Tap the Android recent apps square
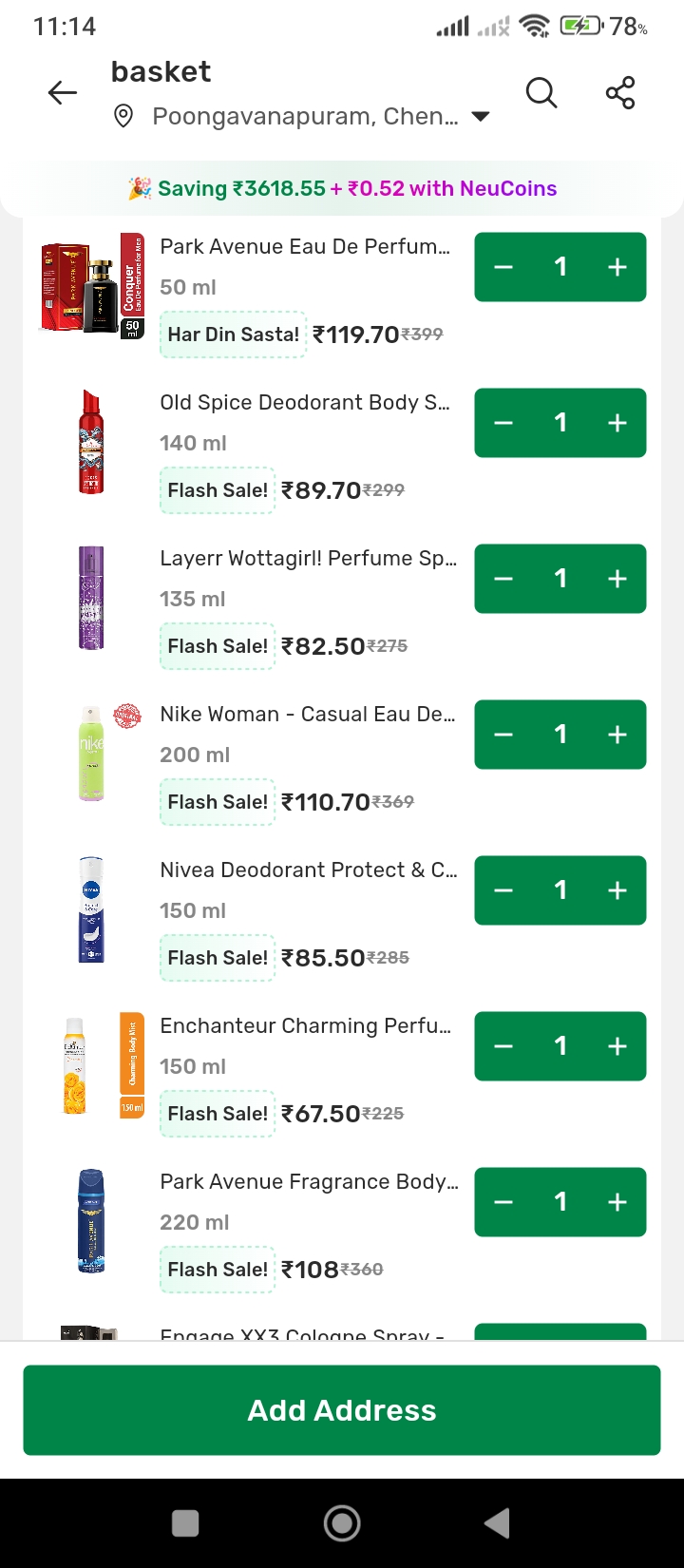 (185, 1523)
